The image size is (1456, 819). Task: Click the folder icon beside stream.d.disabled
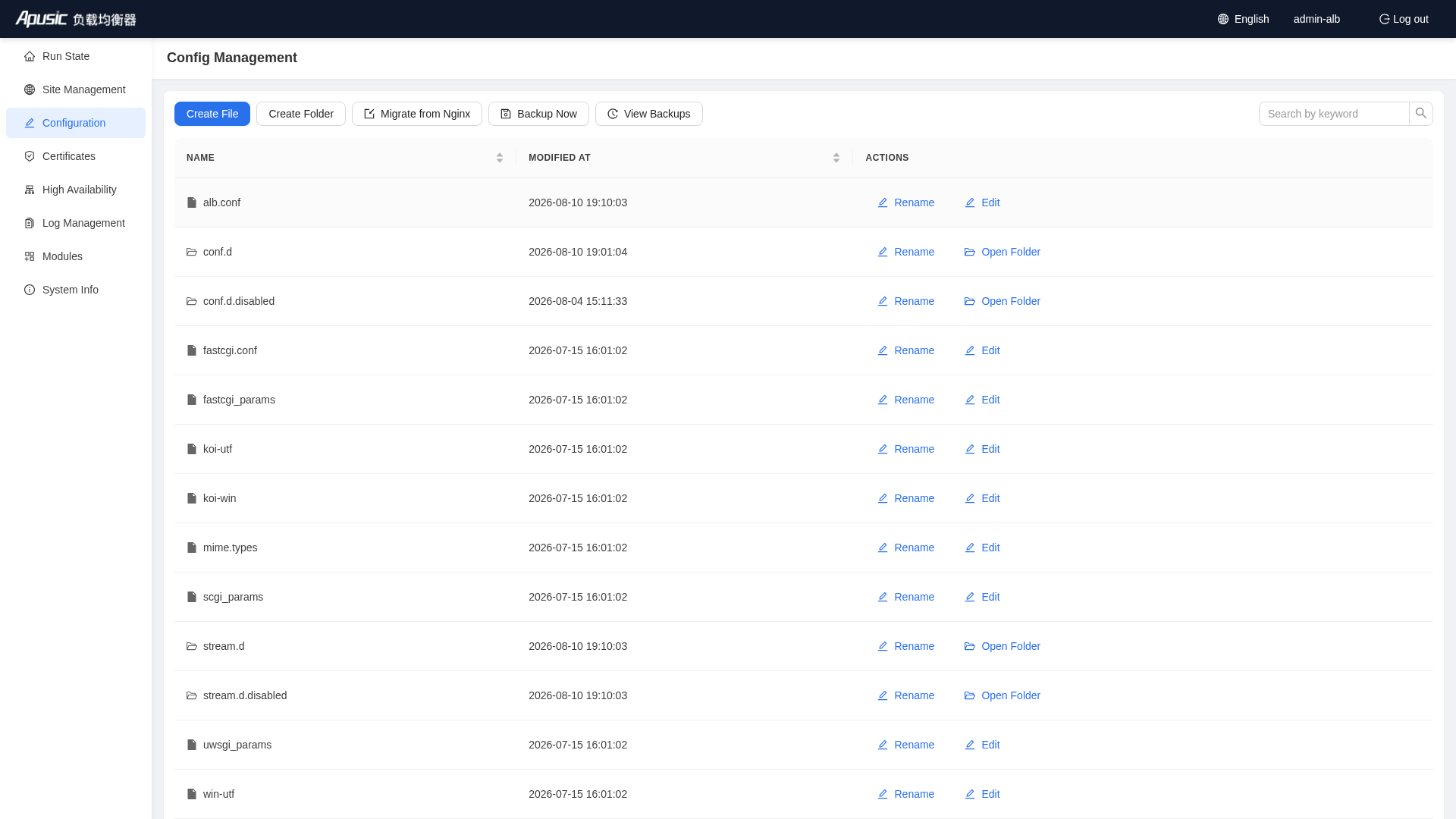pyautogui.click(x=192, y=695)
